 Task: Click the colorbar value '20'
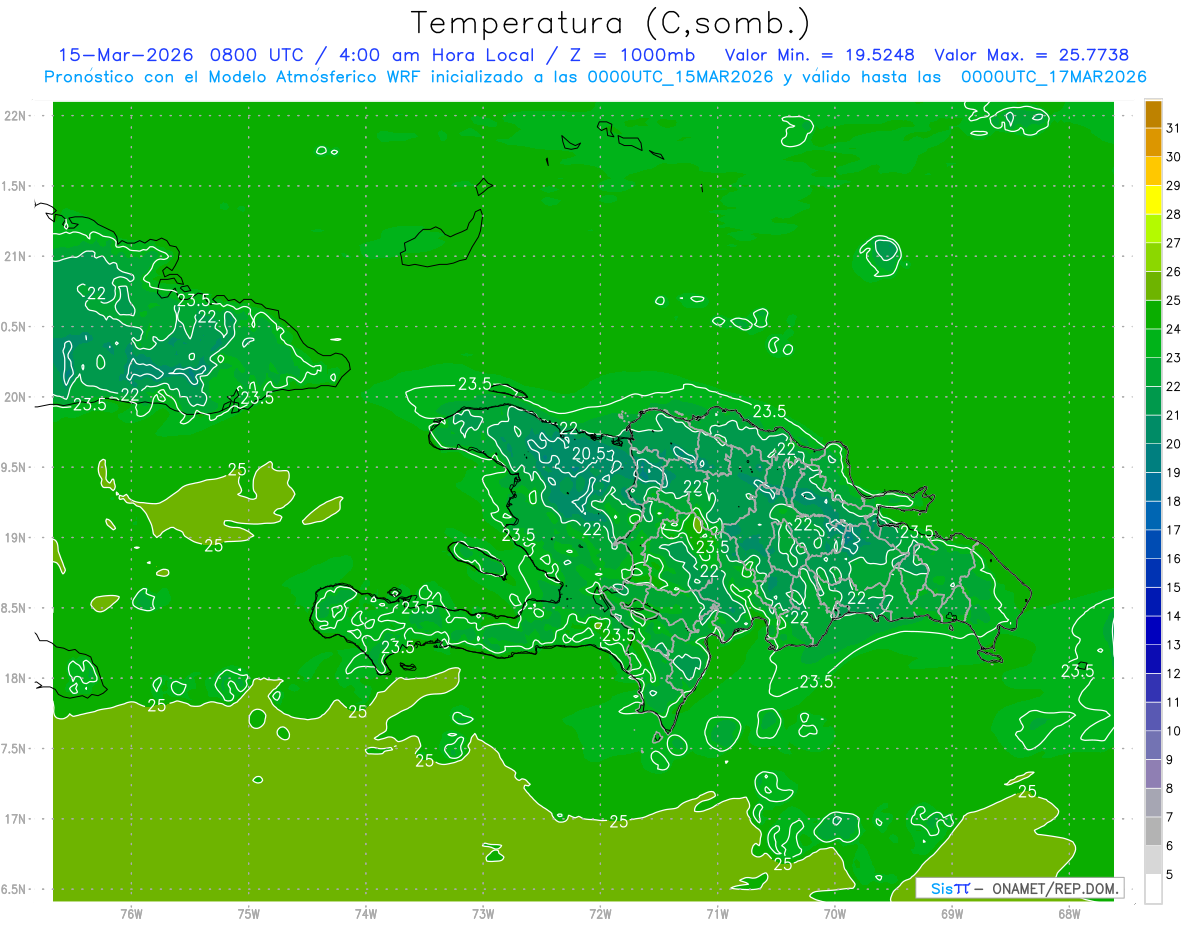1174,444
